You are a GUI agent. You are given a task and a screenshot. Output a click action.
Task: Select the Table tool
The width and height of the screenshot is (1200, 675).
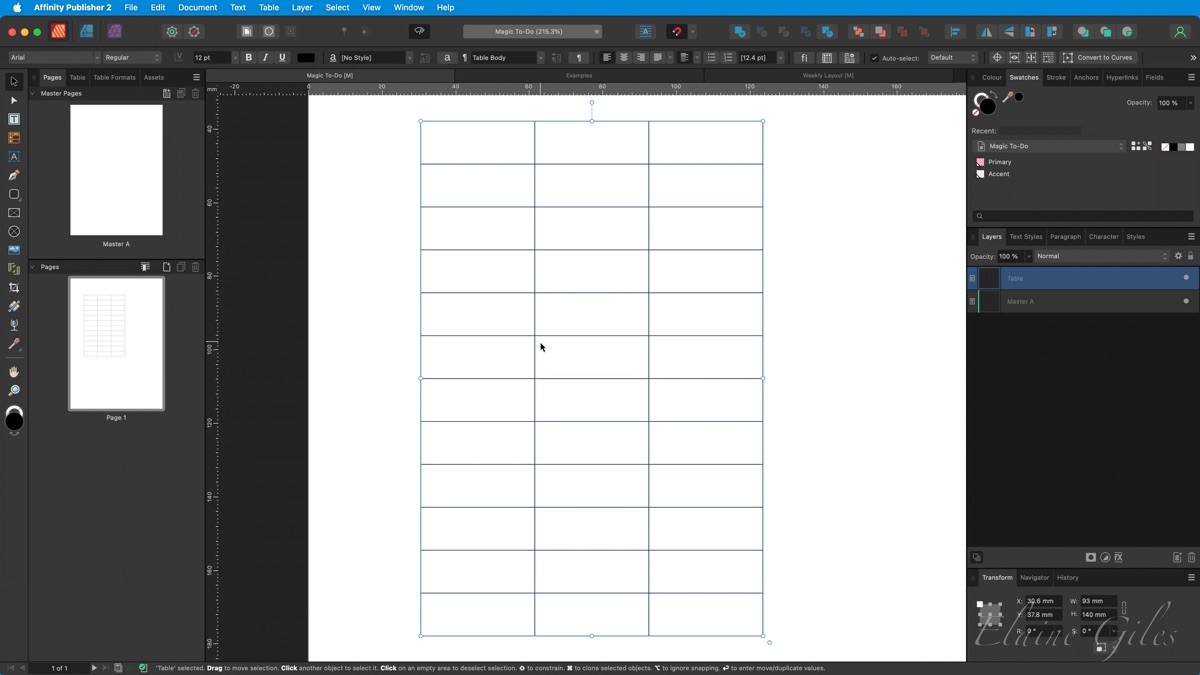14,138
